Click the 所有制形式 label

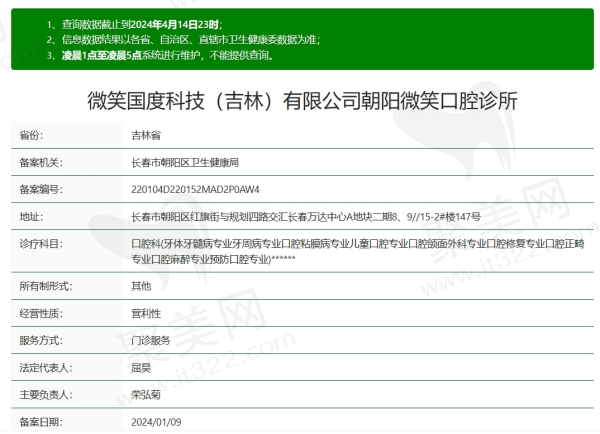pyautogui.click(x=46, y=286)
